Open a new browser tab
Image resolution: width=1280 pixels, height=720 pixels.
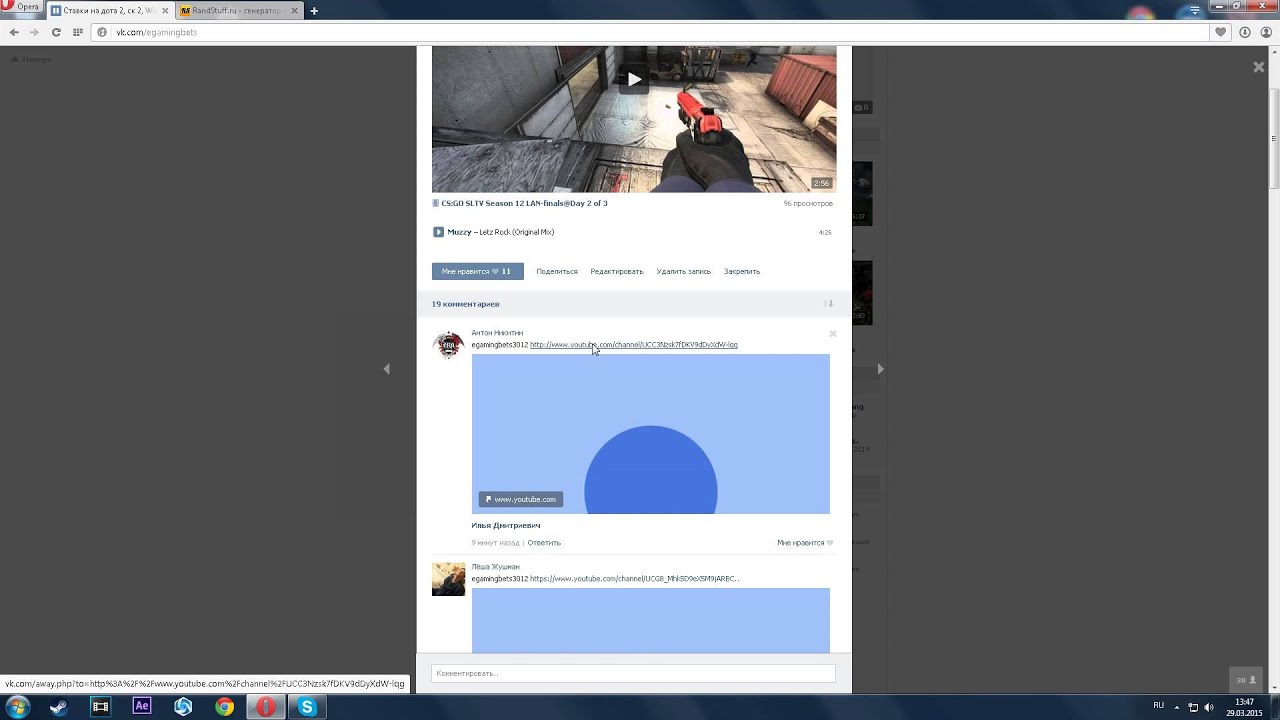pyautogui.click(x=314, y=11)
